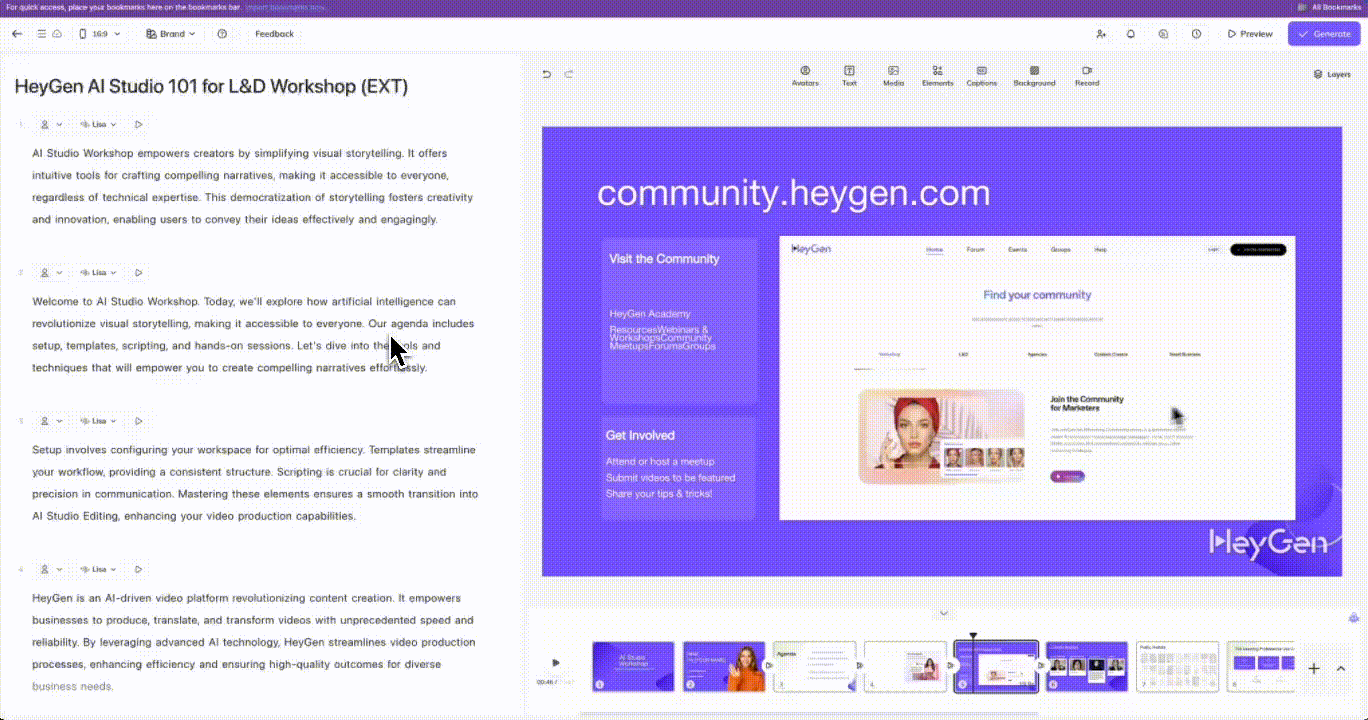Image resolution: width=1368 pixels, height=720 pixels.
Task: Open the Elements tool
Action: pos(937,76)
